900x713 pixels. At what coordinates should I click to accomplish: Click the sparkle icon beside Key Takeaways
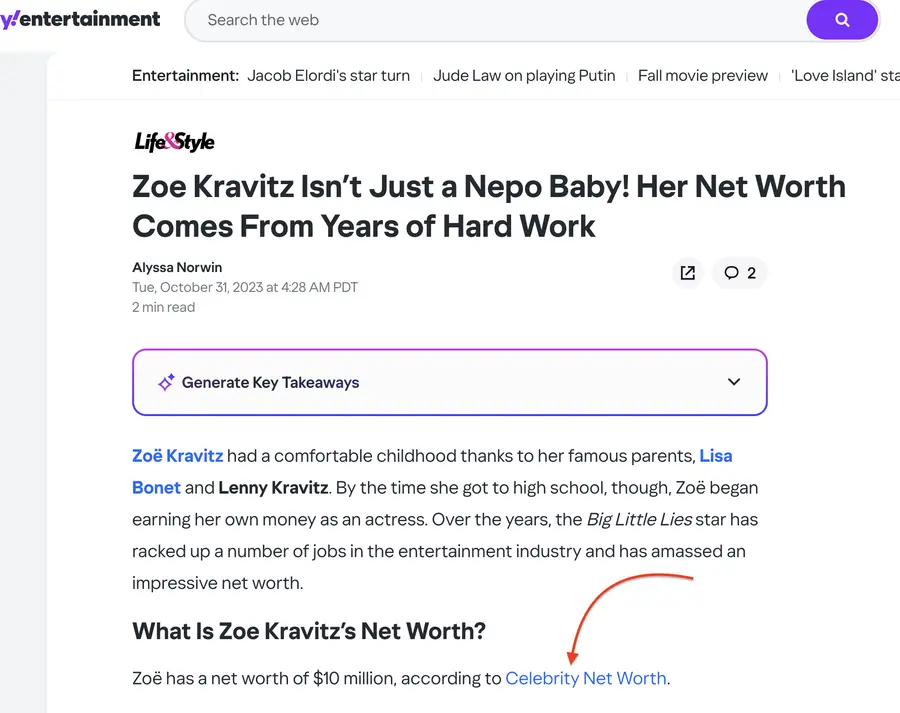point(166,382)
